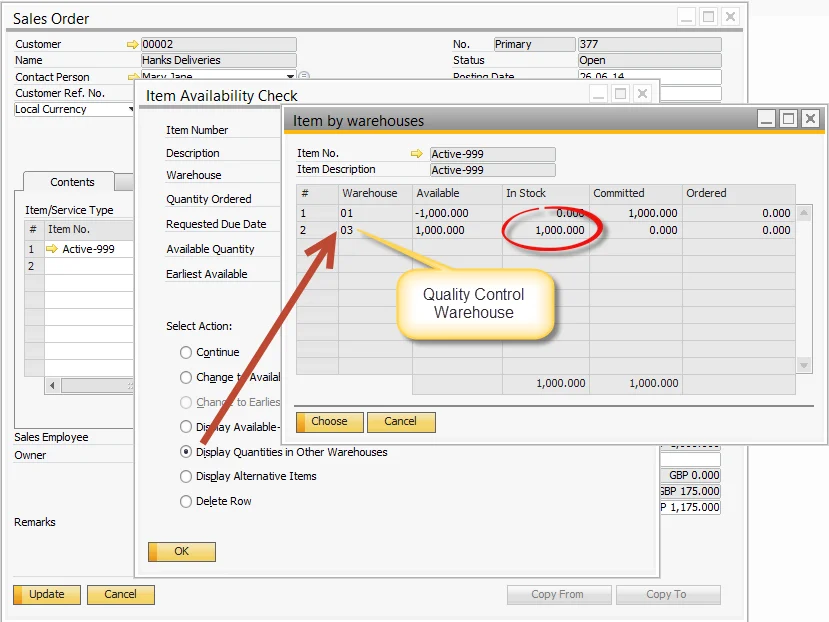Click the Customer code field 00002

[219, 44]
